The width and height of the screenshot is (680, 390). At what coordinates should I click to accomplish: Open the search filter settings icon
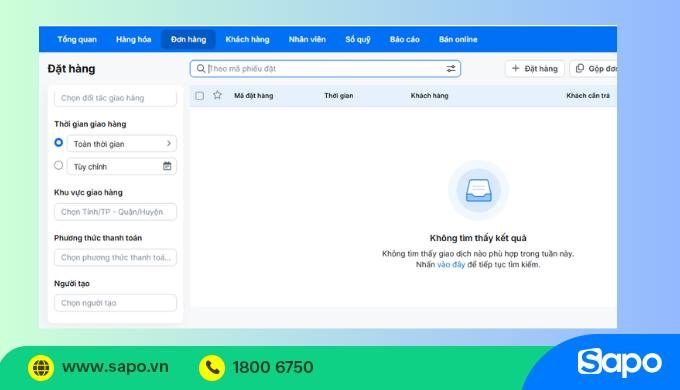tap(451, 69)
